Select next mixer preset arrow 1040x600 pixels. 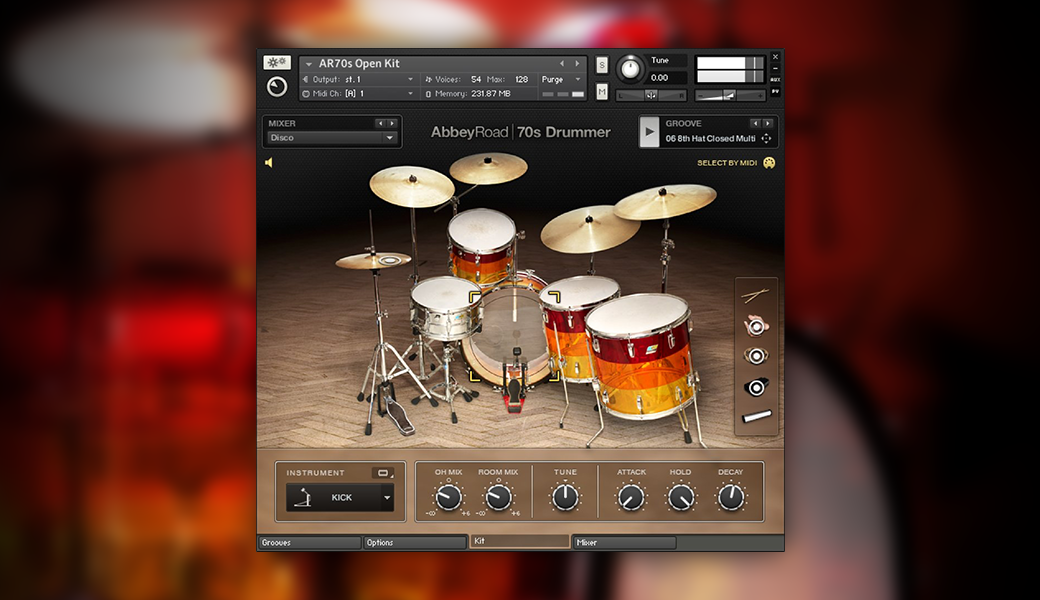(392, 123)
